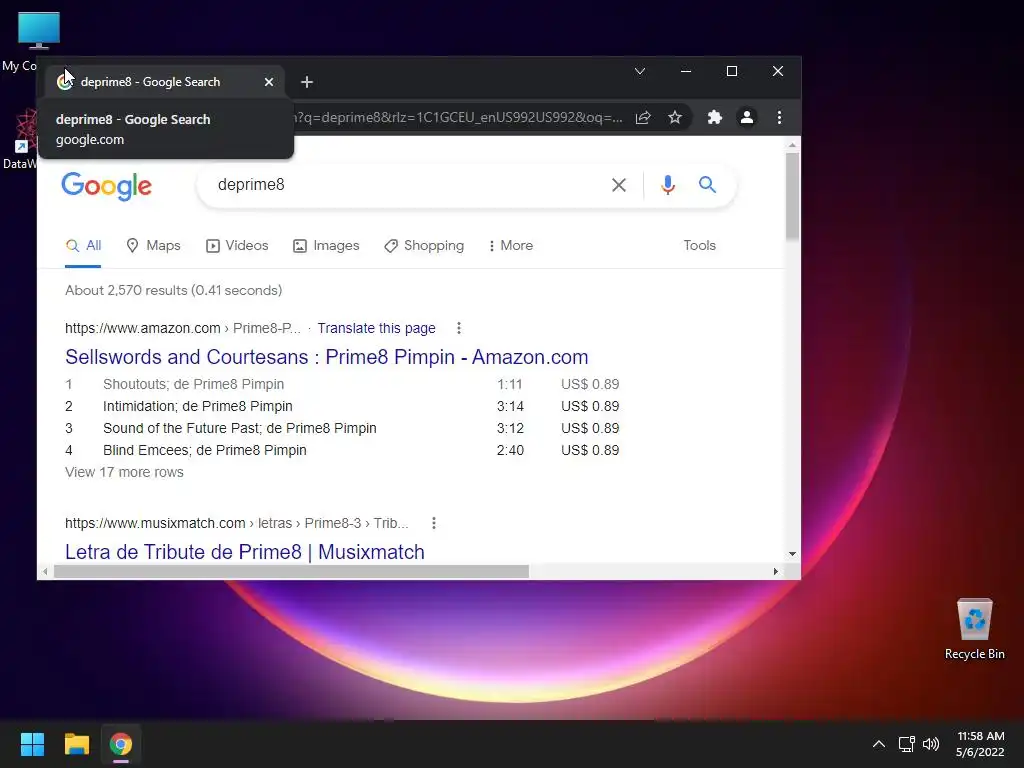1024x768 pixels.
Task: Show hidden system tray icons
Action: pyautogui.click(x=879, y=744)
